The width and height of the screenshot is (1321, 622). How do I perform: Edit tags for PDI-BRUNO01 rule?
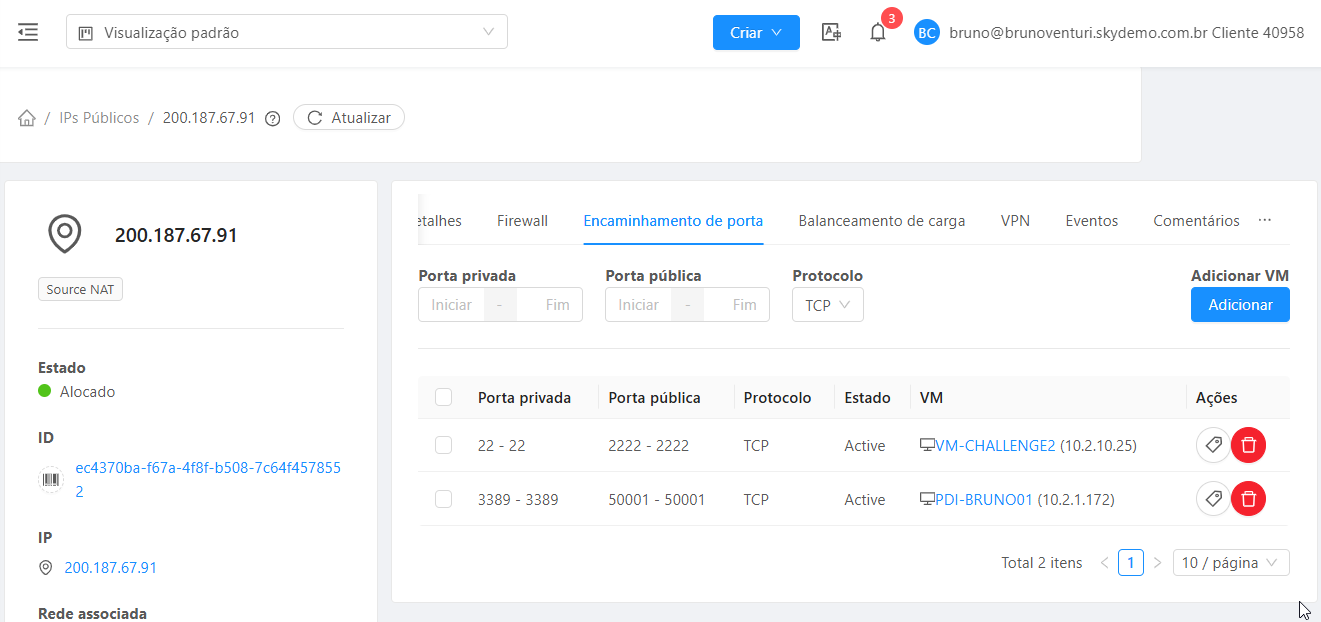[x=1213, y=498]
